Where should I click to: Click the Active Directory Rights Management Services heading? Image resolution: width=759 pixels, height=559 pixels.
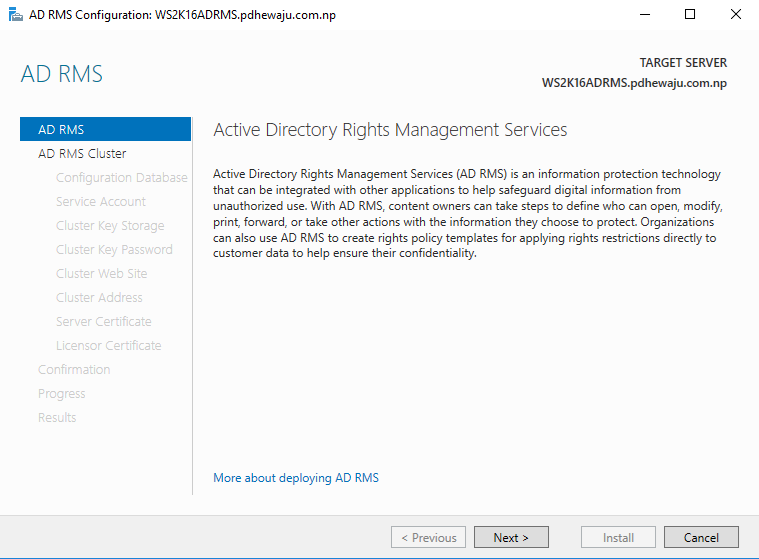point(390,130)
